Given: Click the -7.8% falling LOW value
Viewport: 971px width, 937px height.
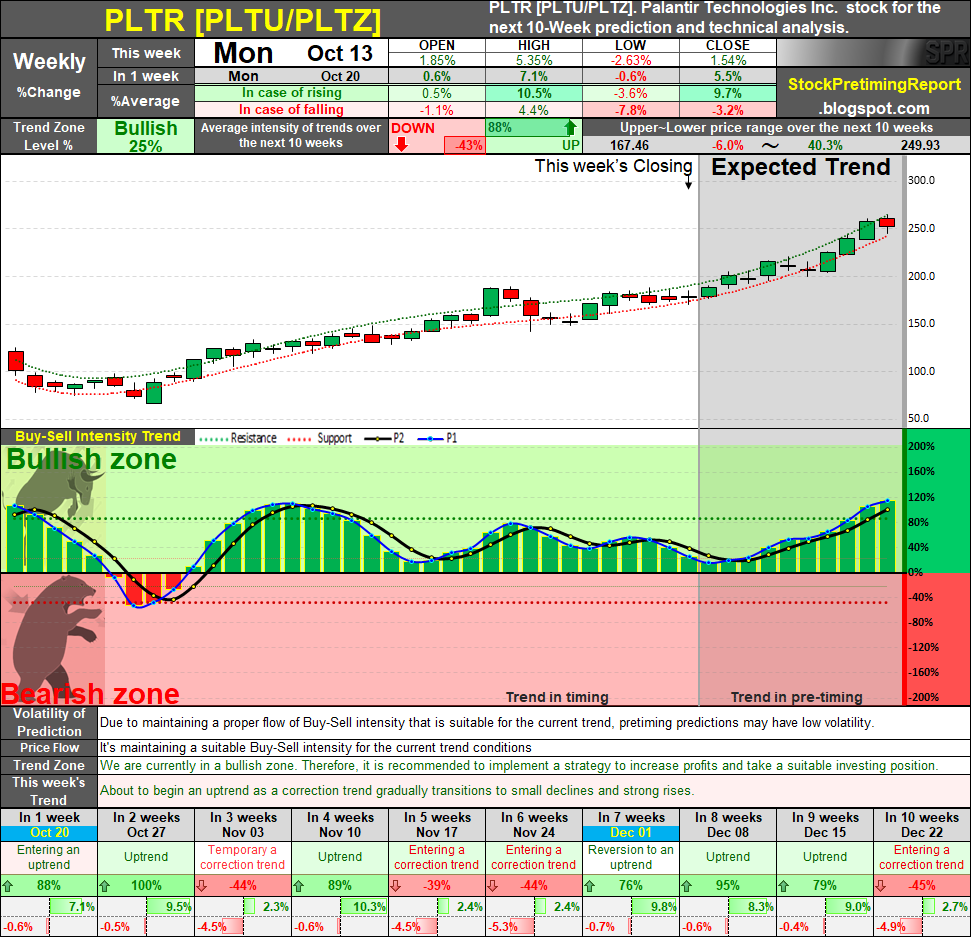Looking at the screenshot, I should (x=630, y=110).
